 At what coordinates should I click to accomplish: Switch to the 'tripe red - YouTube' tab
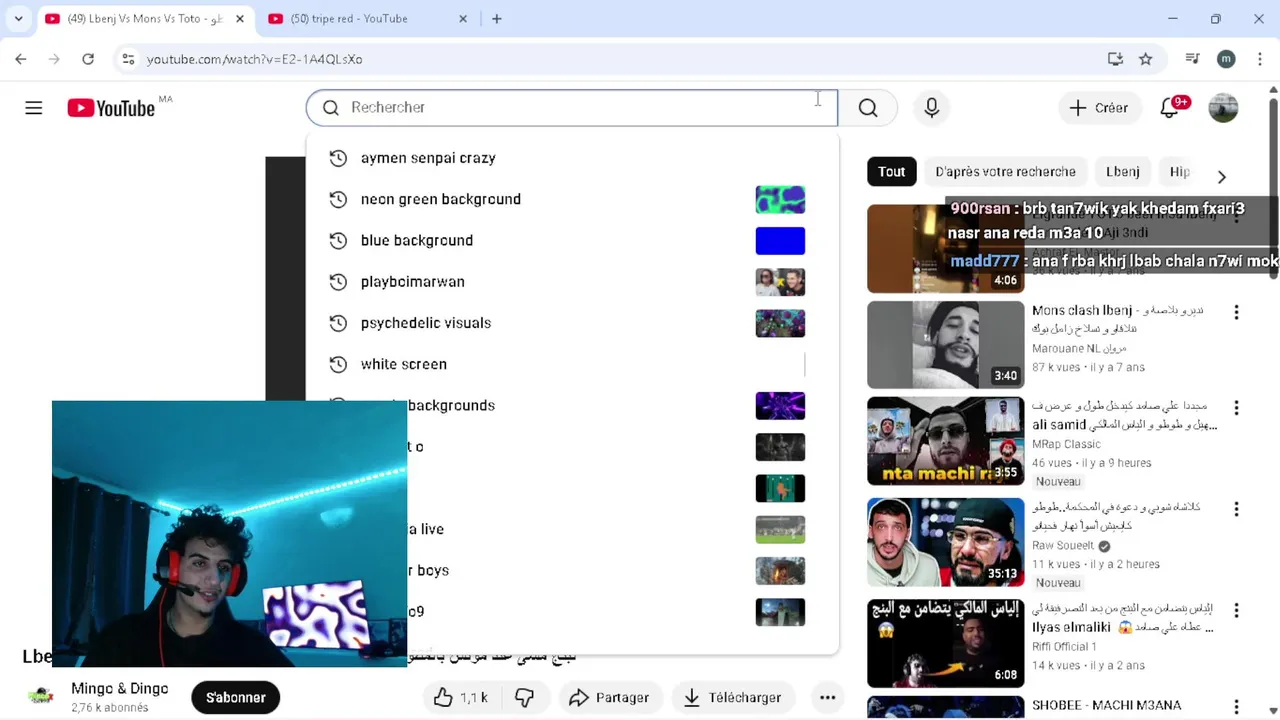pos(360,18)
